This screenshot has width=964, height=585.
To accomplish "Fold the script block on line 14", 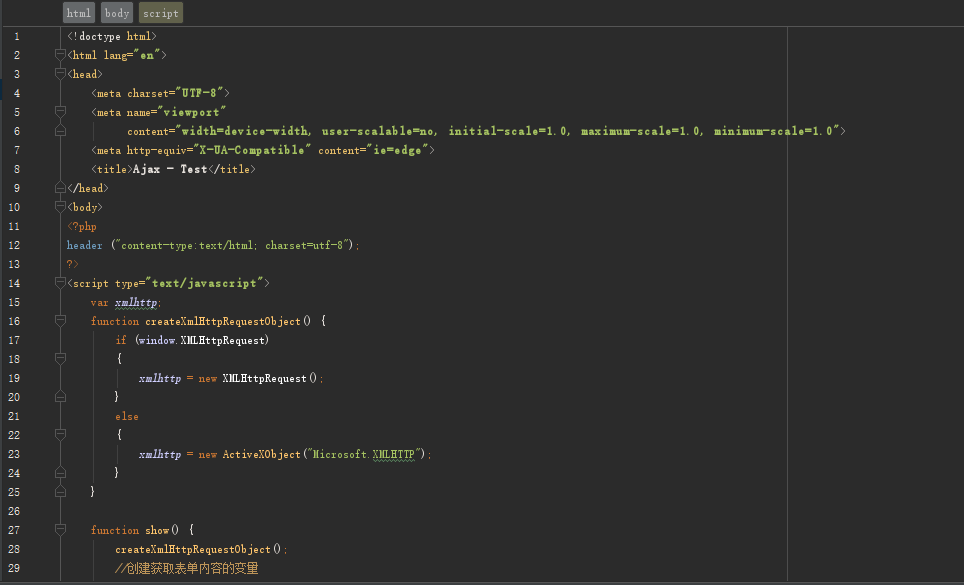I will pyautogui.click(x=60, y=283).
